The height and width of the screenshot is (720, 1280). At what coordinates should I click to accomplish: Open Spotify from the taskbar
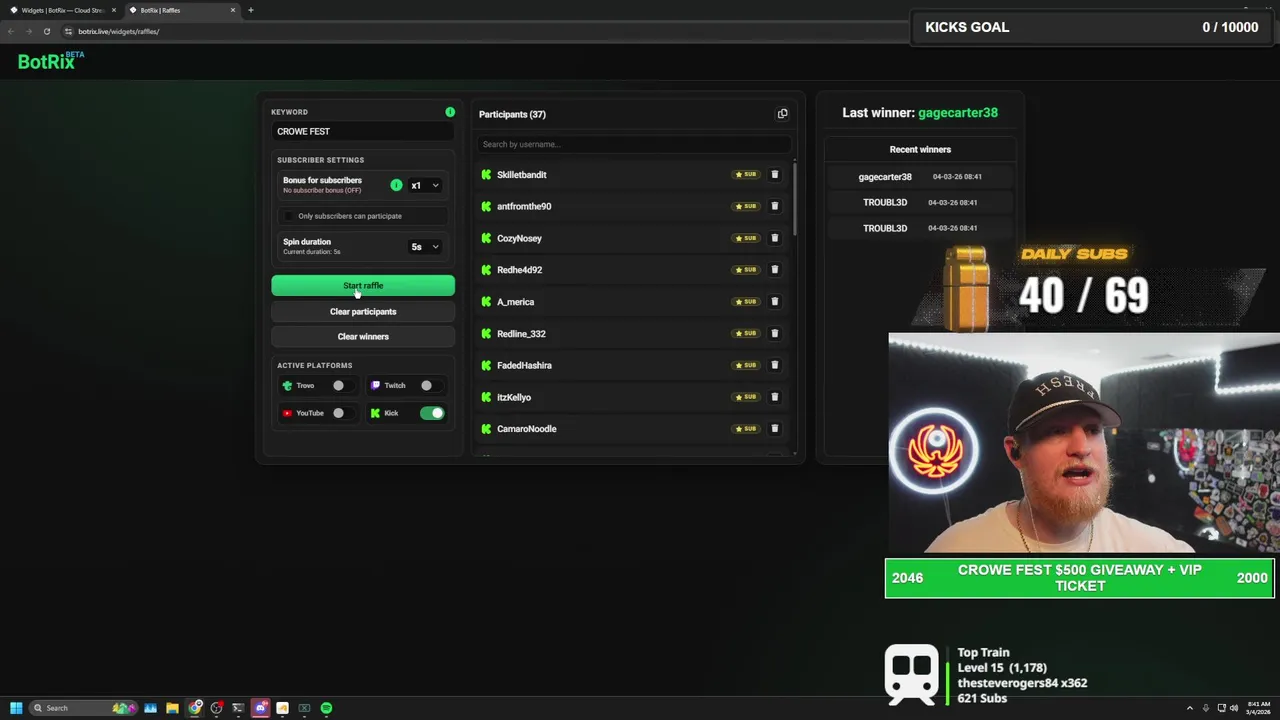click(326, 708)
